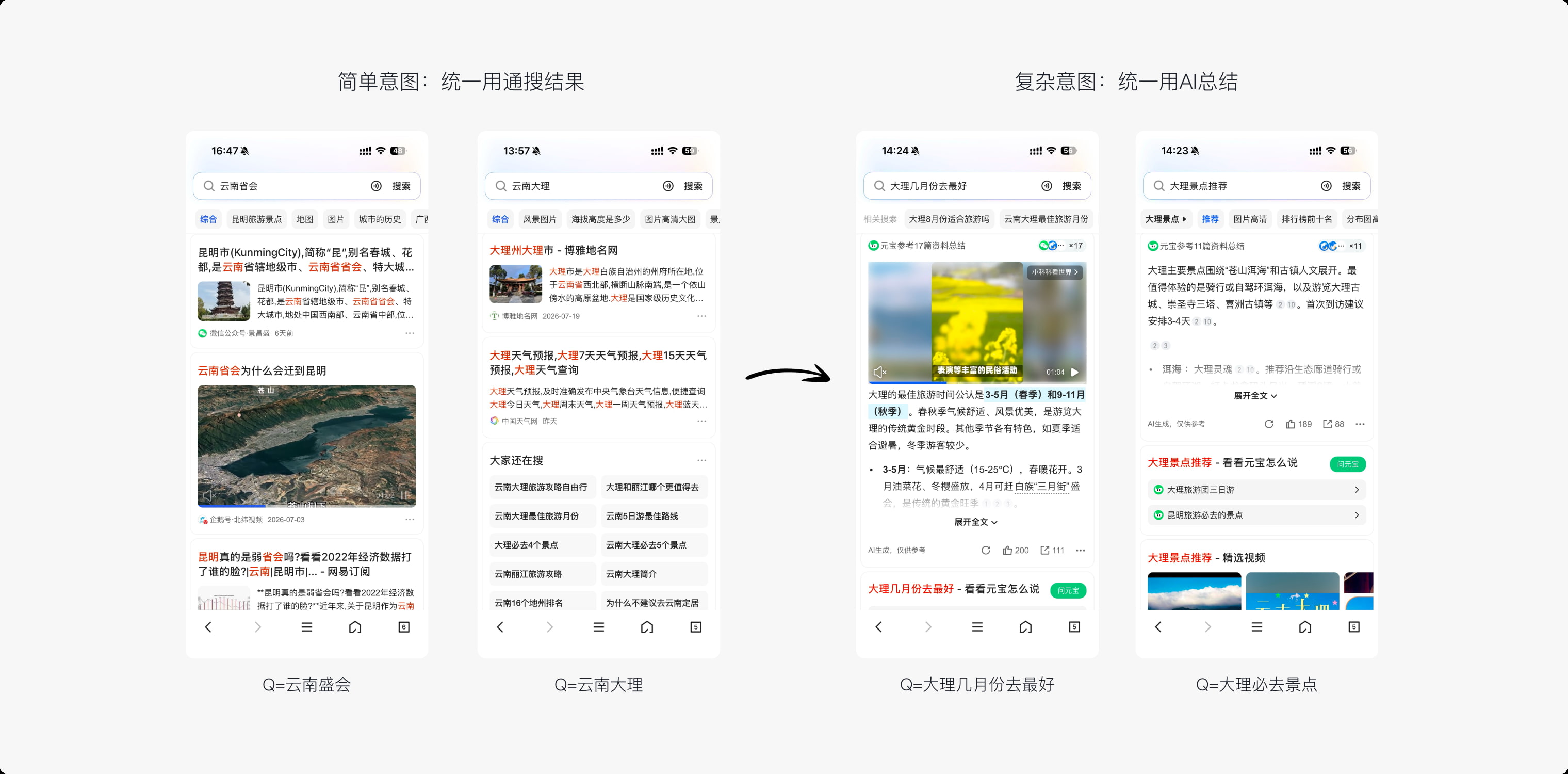Viewport: 1568px width, 774px height.
Task: Click the 大理几月份去最好 search input field
Action: (x=959, y=186)
